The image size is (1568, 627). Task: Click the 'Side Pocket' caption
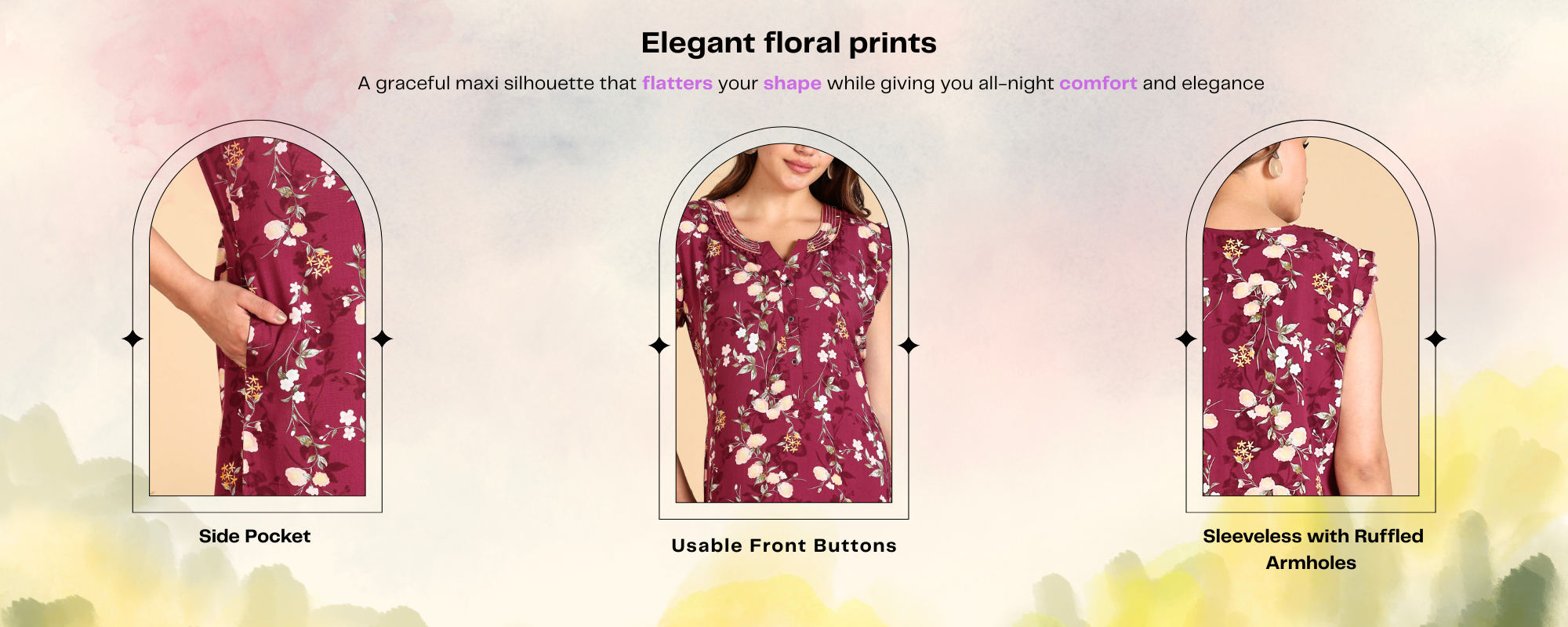point(255,536)
